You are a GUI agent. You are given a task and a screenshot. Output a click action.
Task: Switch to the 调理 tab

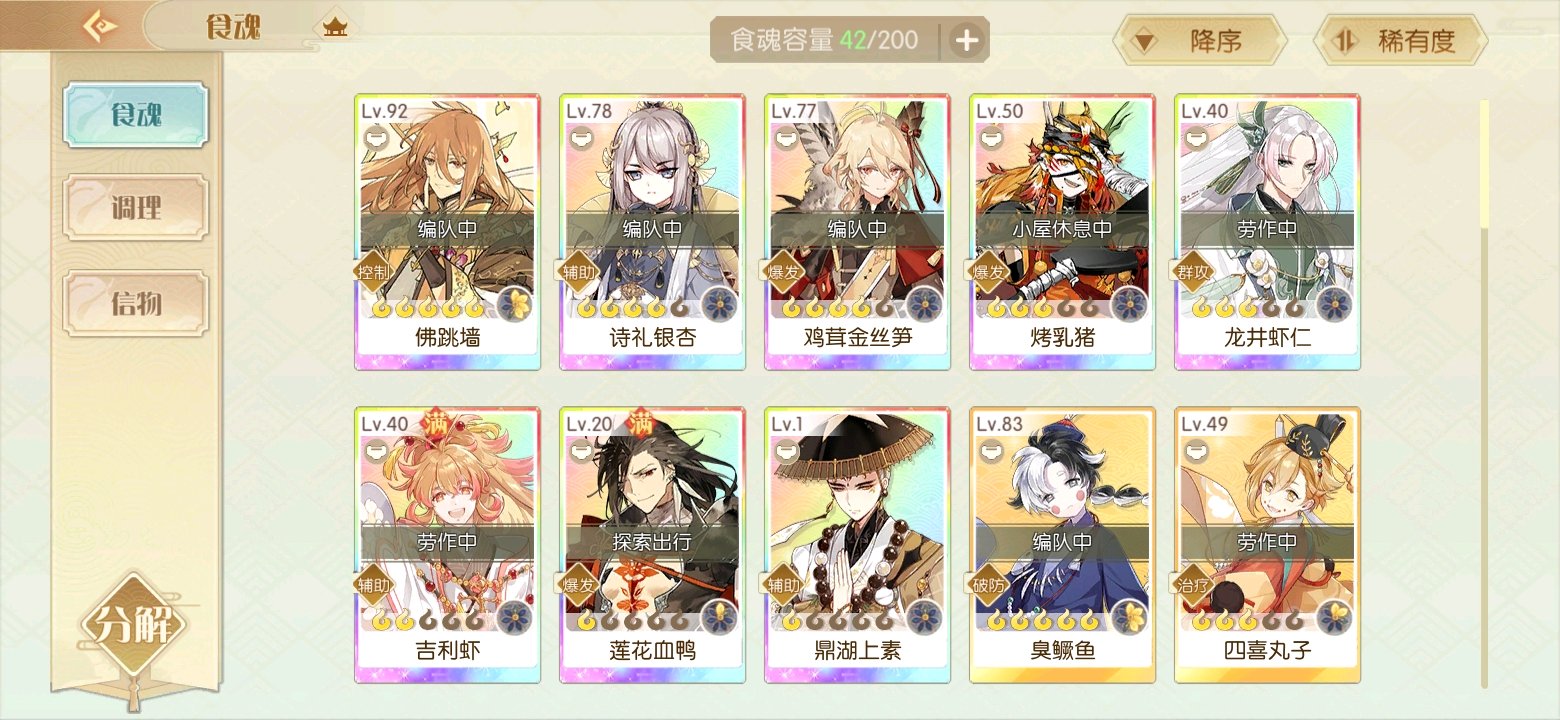pyautogui.click(x=136, y=209)
